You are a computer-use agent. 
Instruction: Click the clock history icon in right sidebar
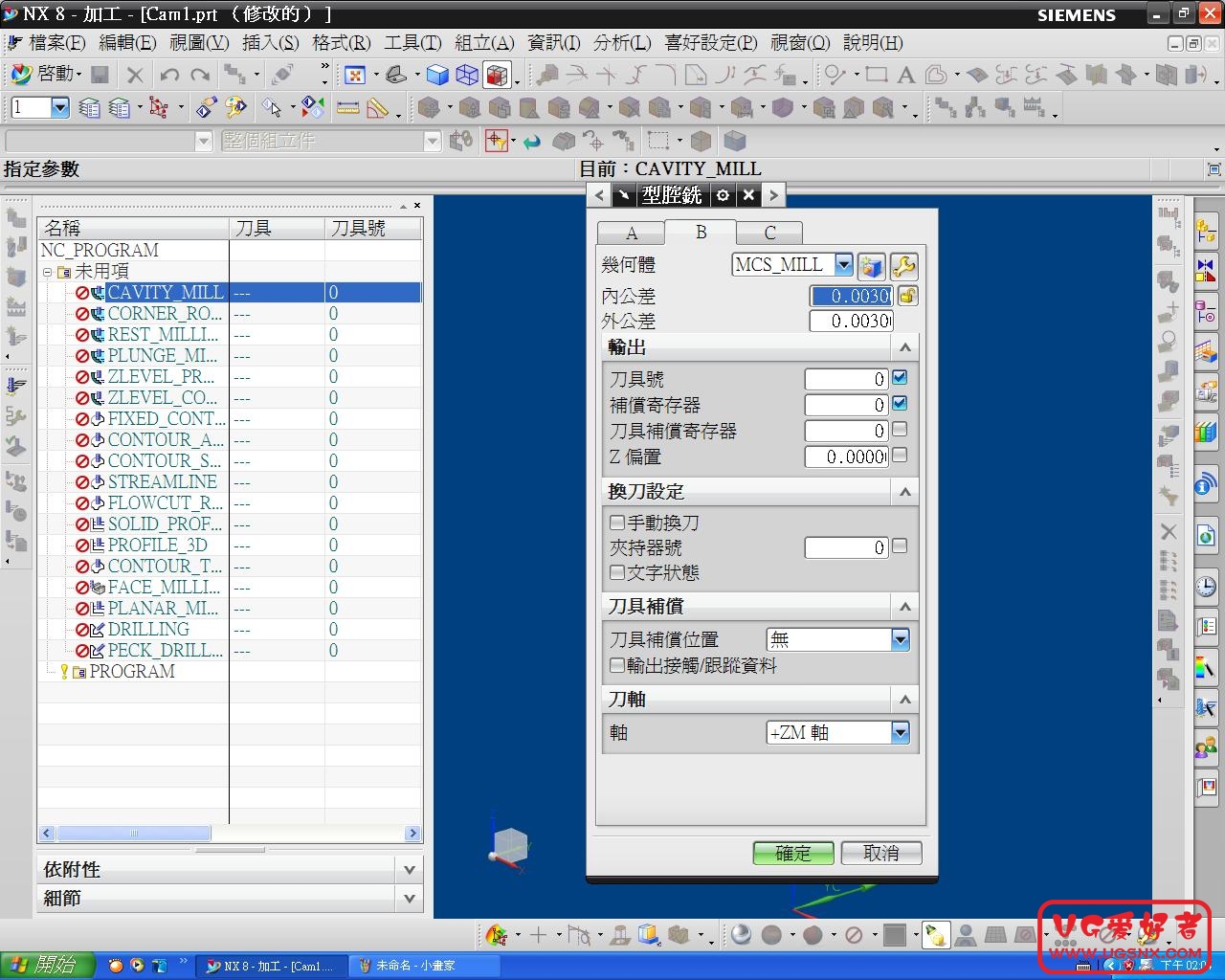1205,586
